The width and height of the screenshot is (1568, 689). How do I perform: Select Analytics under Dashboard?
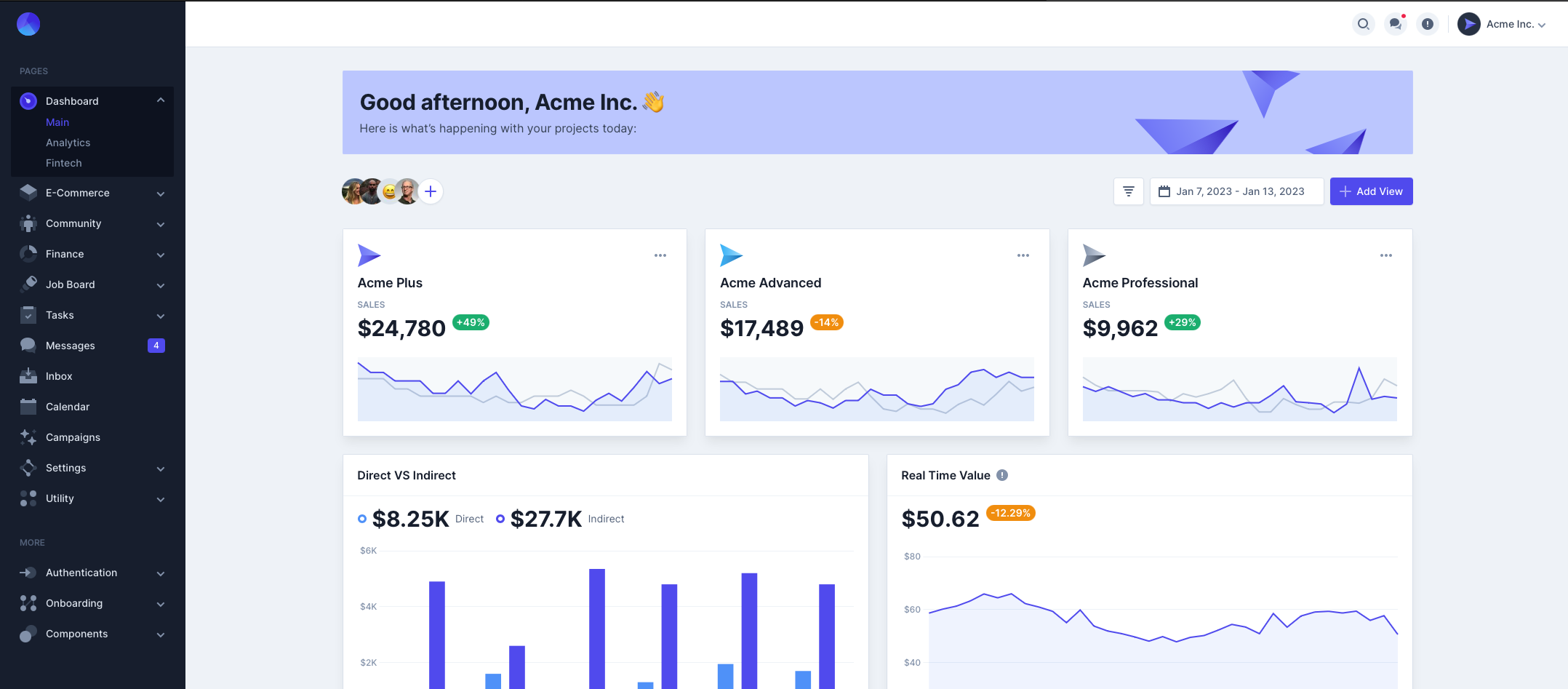(x=68, y=143)
